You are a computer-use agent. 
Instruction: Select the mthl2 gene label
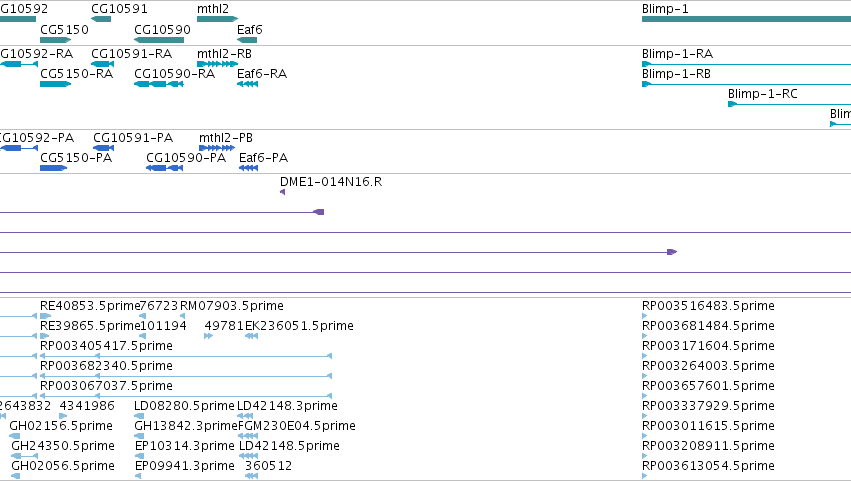(213, 9)
